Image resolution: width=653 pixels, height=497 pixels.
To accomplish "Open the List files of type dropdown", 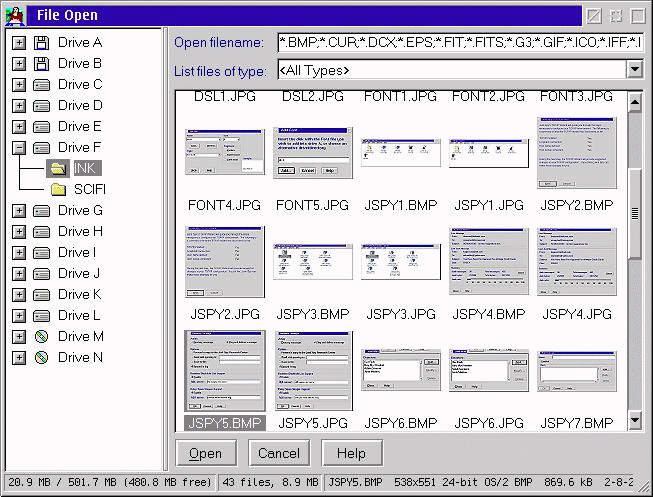I will coord(634,69).
